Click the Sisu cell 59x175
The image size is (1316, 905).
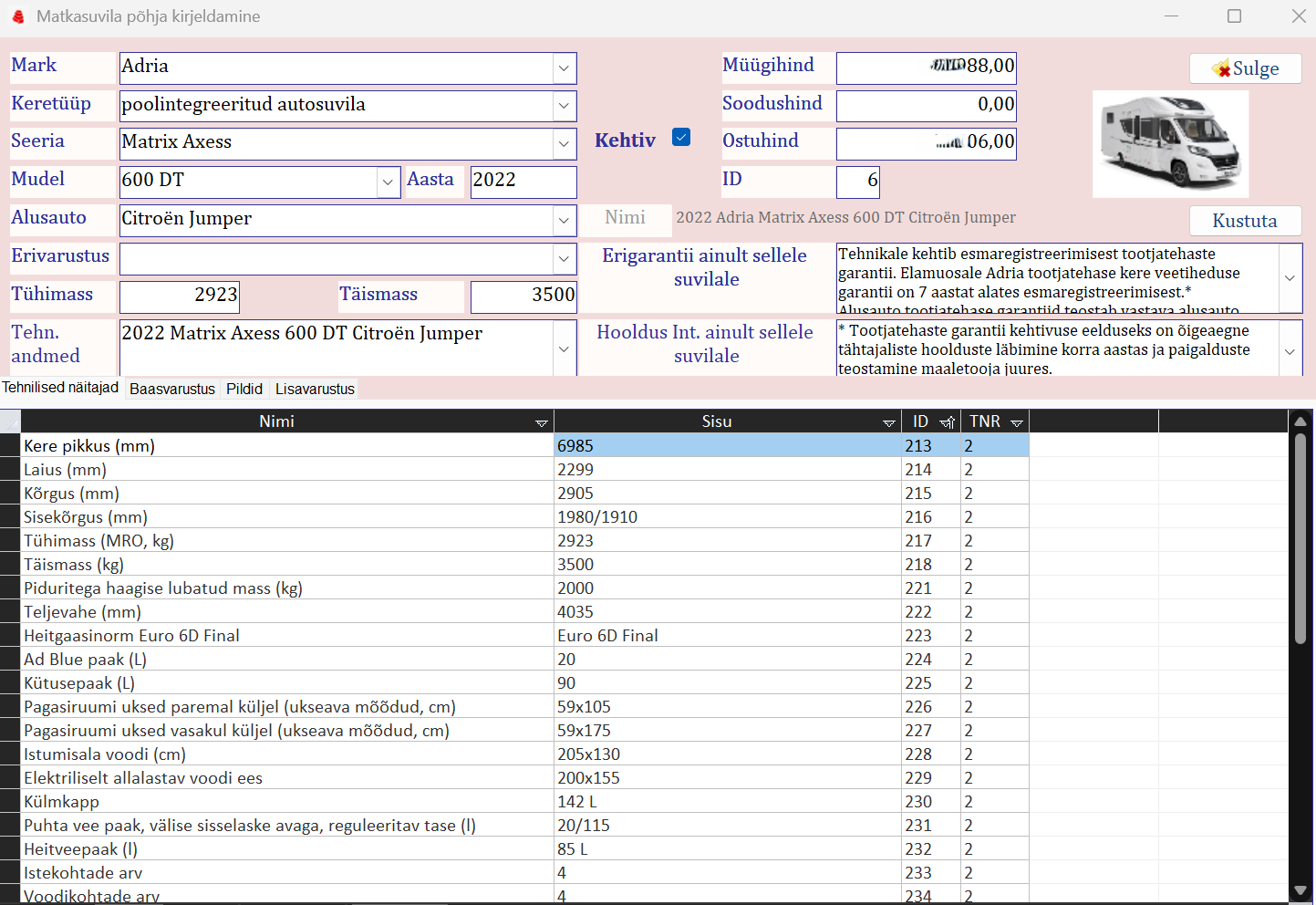pos(728,731)
